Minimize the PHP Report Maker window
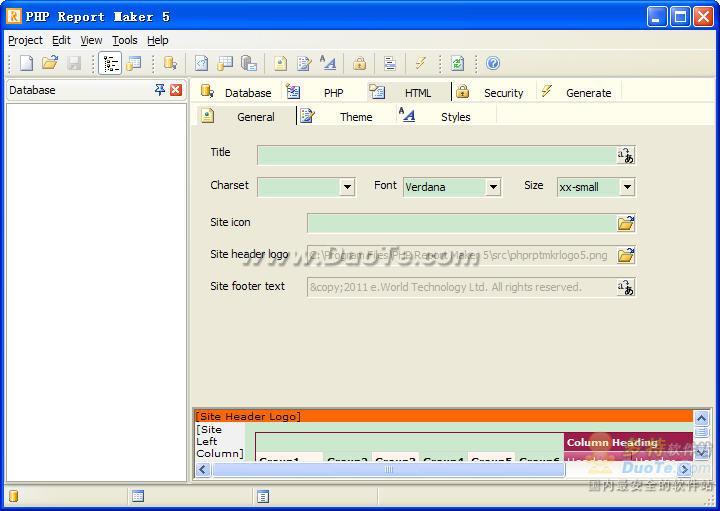Viewport: 720px width, 511px height. pyautogui.click(x=657, y=17)
